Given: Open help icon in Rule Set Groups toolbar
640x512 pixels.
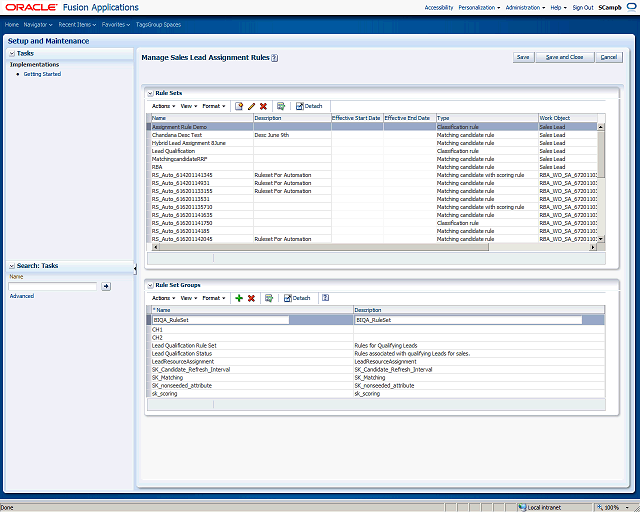Looking at the screenshot, I should 325,298.
